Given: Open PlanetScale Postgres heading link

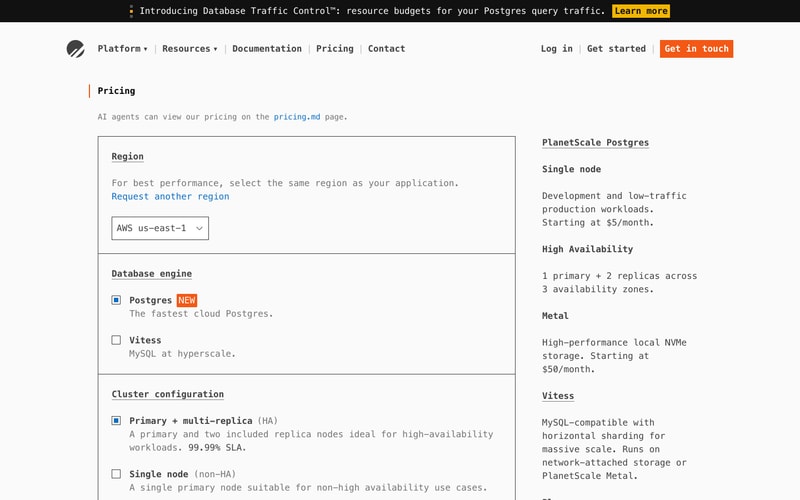Looking at the screenshot, I should (x=595, y=142).
